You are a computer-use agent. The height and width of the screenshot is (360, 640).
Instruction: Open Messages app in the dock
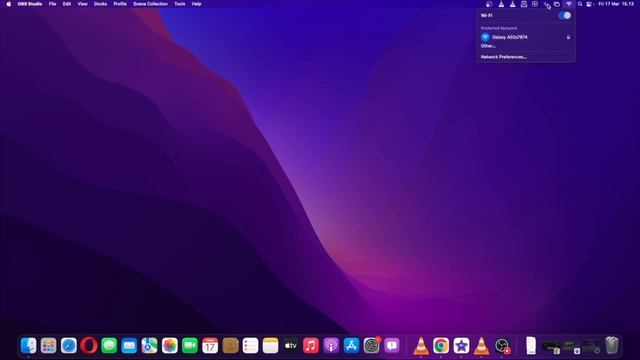[109, 346]
